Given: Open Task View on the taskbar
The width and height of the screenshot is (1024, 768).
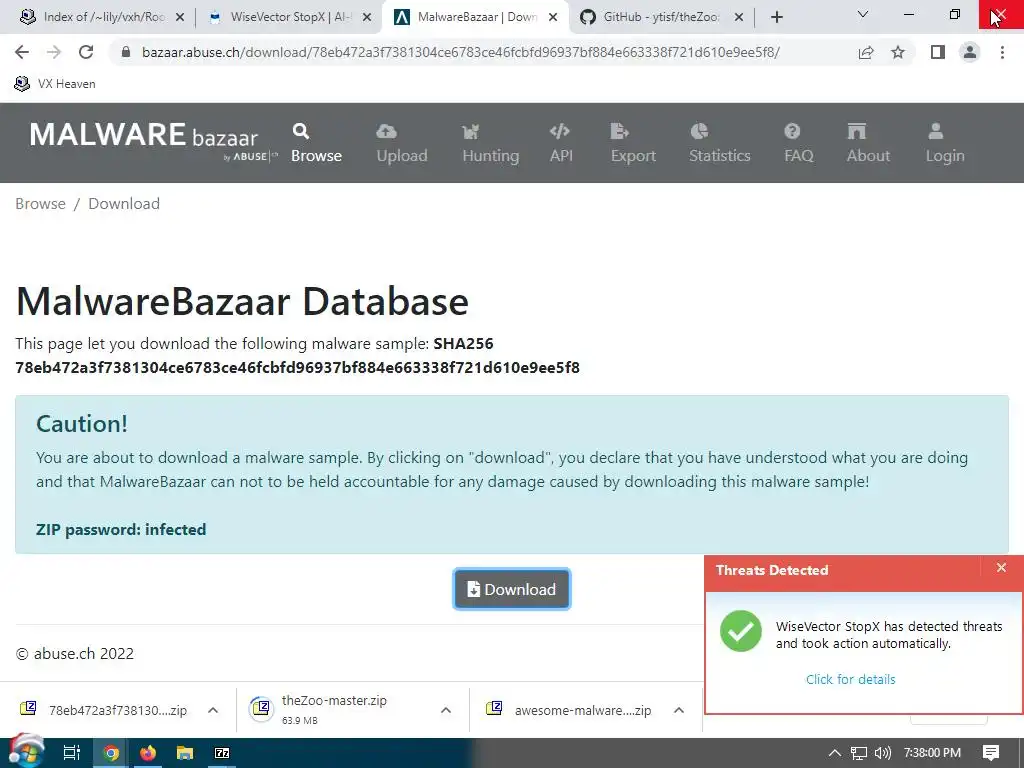Looking at the screenshot, I should pyautogui.click(x=71, y=753).
